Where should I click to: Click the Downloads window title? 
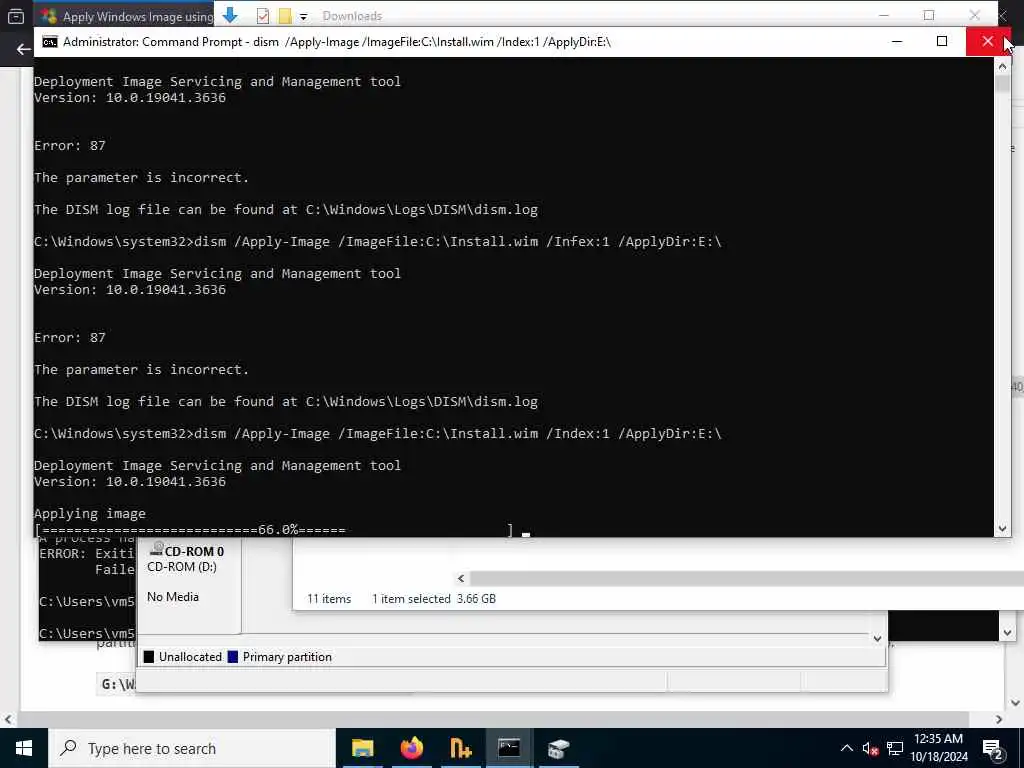click(352, 16)
